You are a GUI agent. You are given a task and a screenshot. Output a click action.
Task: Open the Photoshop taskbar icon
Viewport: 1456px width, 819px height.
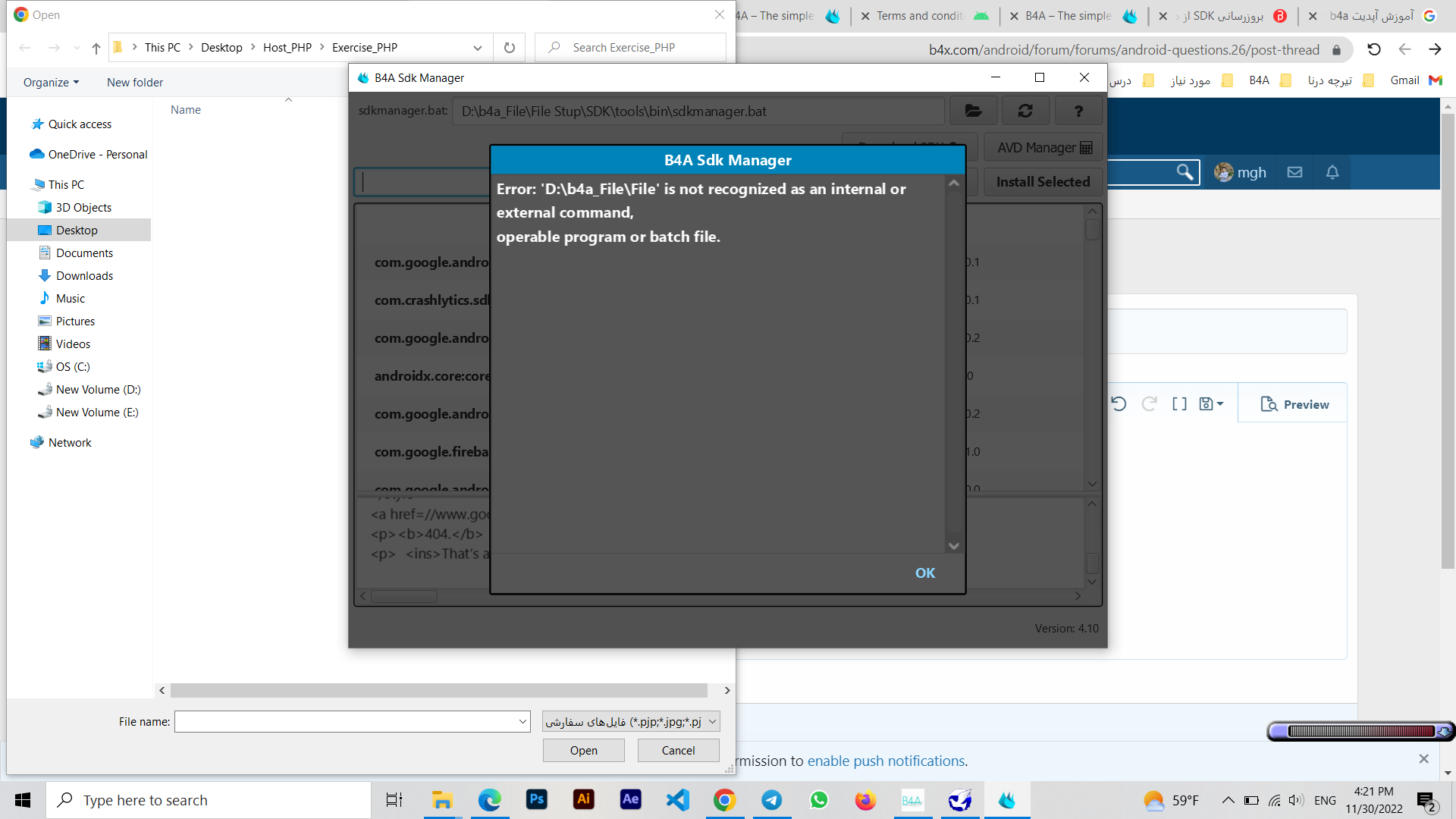pos(536,799)
